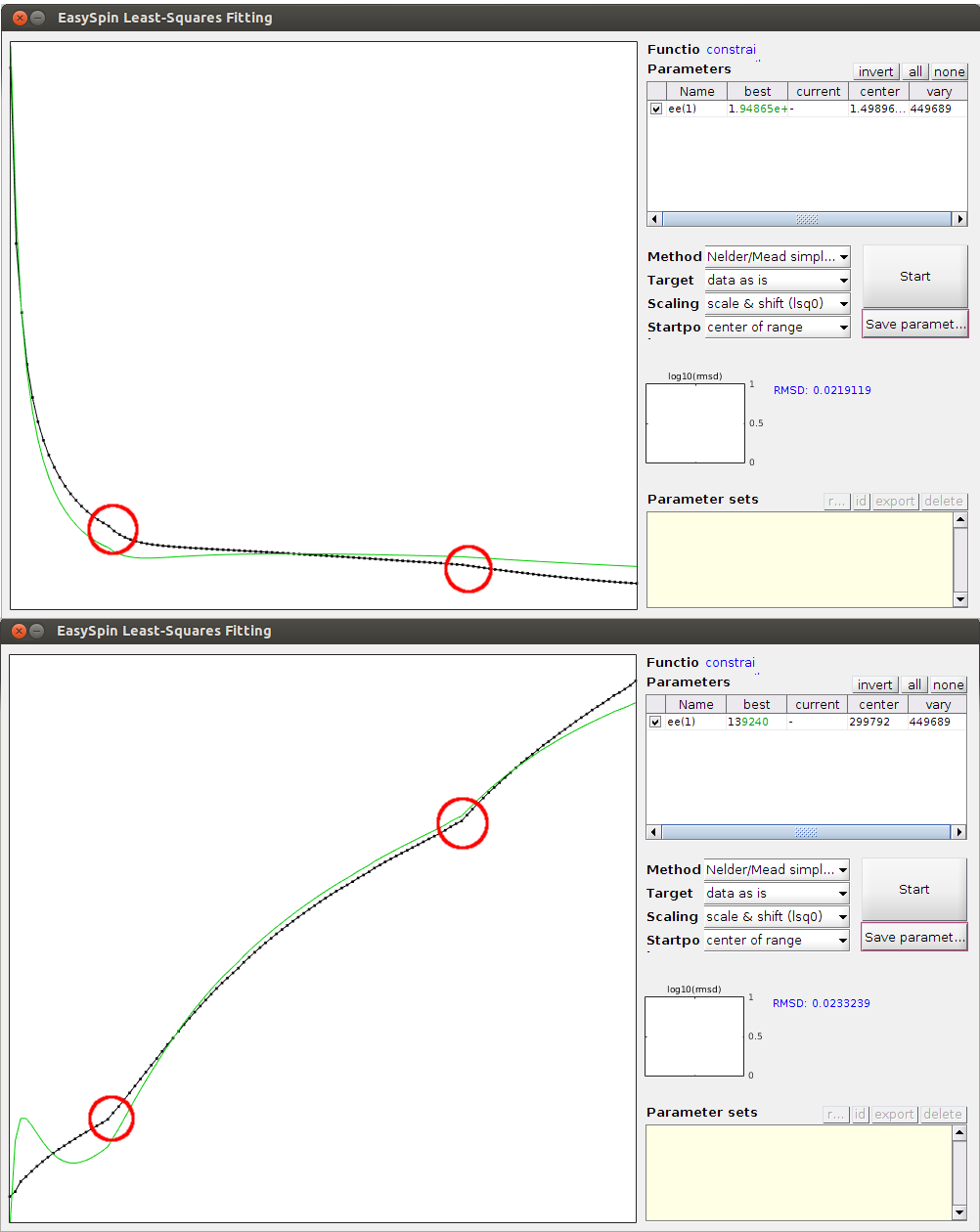Click RMSD 0.0233239 text in bottom window
Screen dimensions: 980x1232
pos(821,1004)
